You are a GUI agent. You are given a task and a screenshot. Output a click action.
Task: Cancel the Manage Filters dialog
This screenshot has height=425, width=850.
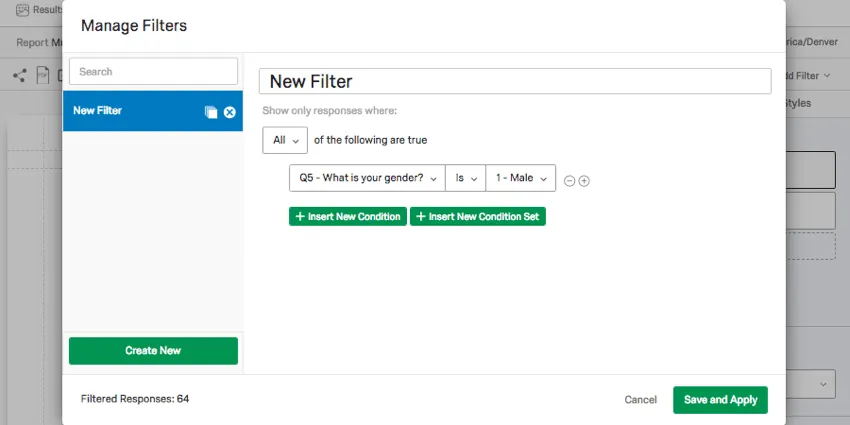tap(640, 400)
